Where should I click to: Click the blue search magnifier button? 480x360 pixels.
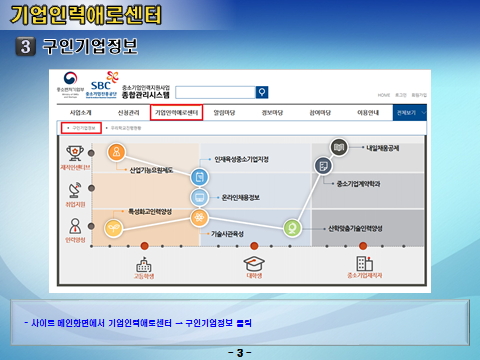(x=262, y=92)
